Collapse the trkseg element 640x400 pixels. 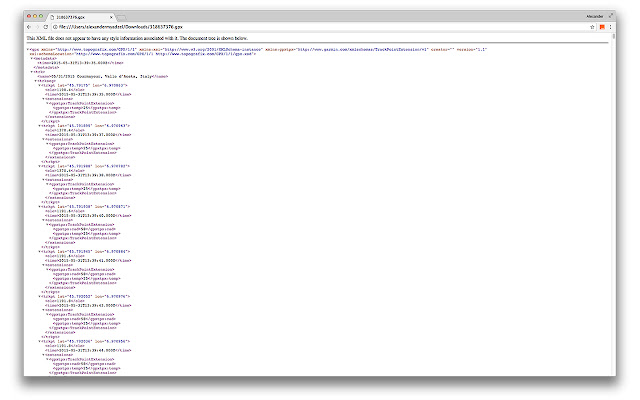click(x=36, y=81)
